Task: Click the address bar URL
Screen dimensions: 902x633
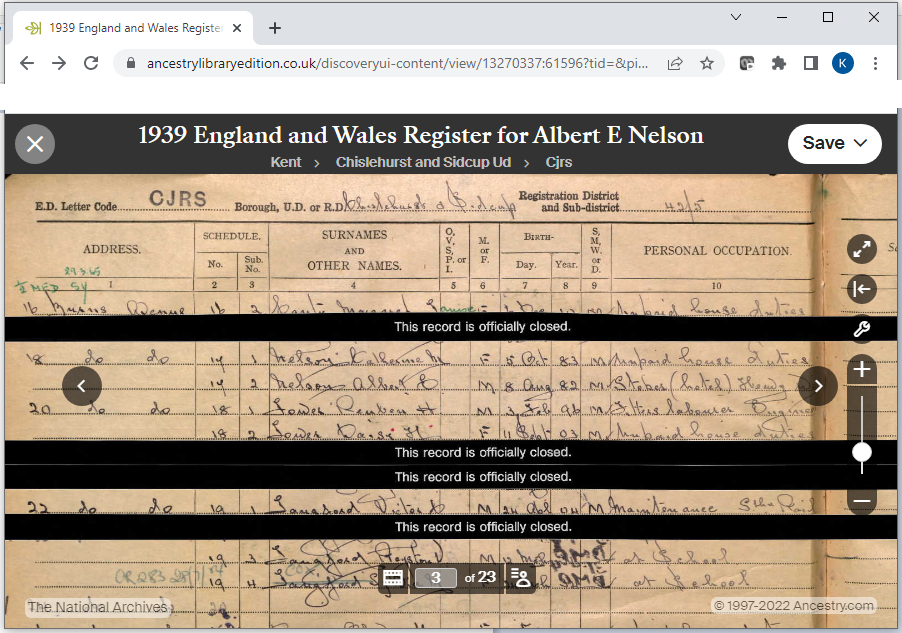Action: (x=397, y=63)
